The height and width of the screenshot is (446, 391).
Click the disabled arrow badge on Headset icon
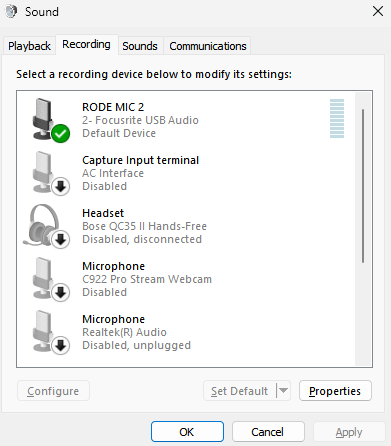pos(61,239)
